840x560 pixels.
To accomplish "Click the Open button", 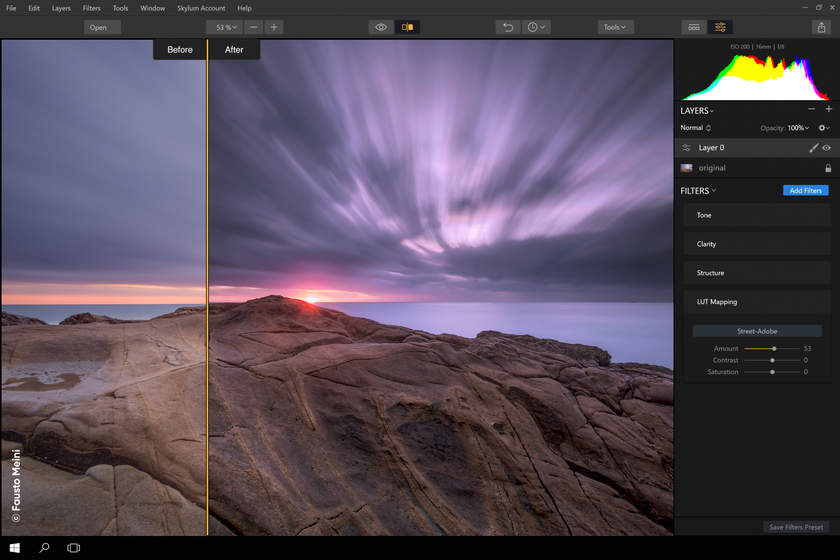I will coord(102,27).
